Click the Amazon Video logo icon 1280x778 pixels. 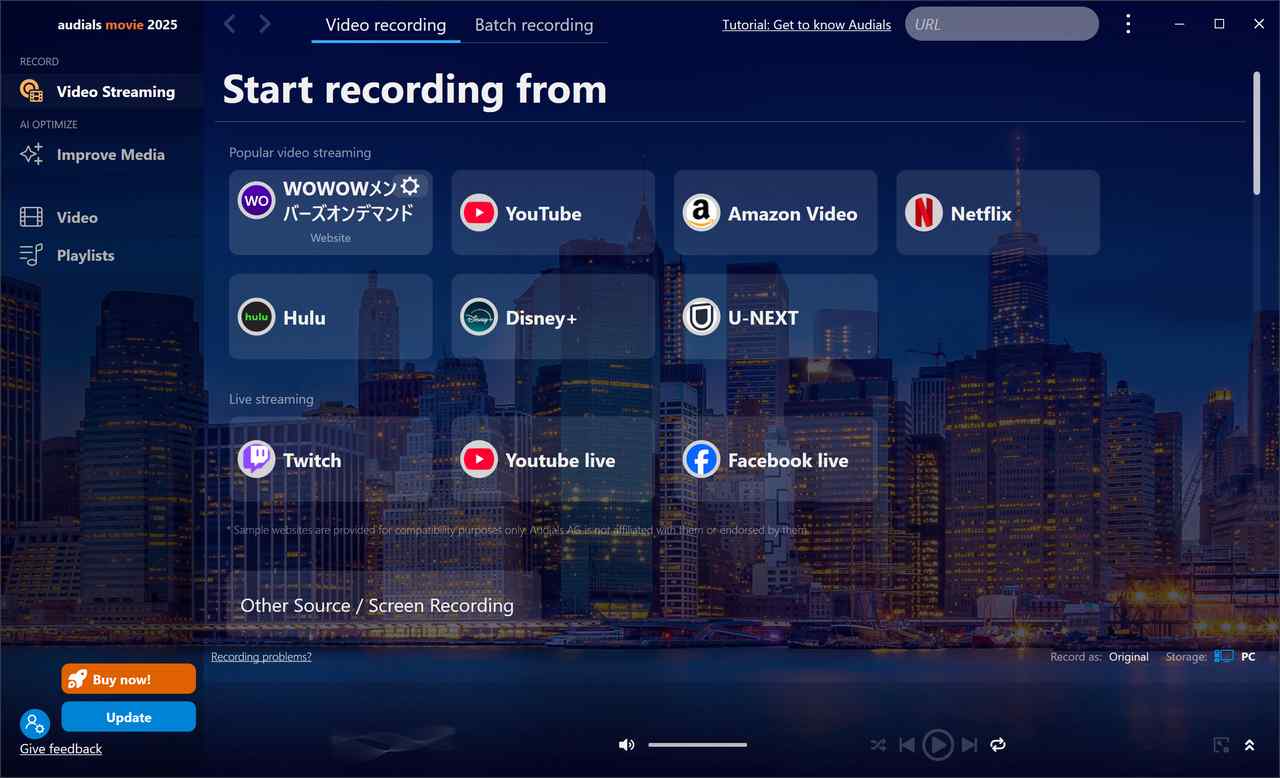click(x=701, y=213)
